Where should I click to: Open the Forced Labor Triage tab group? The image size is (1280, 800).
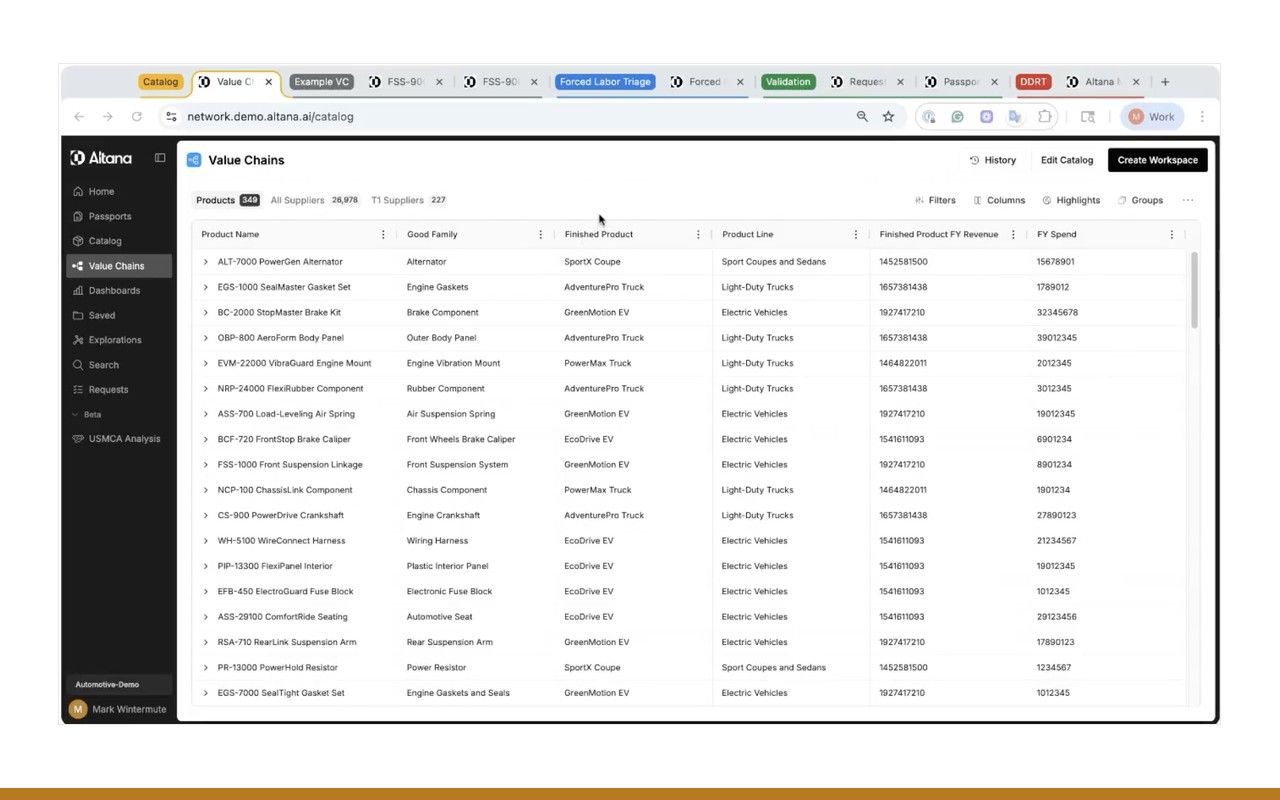click(x=605, y=82)
